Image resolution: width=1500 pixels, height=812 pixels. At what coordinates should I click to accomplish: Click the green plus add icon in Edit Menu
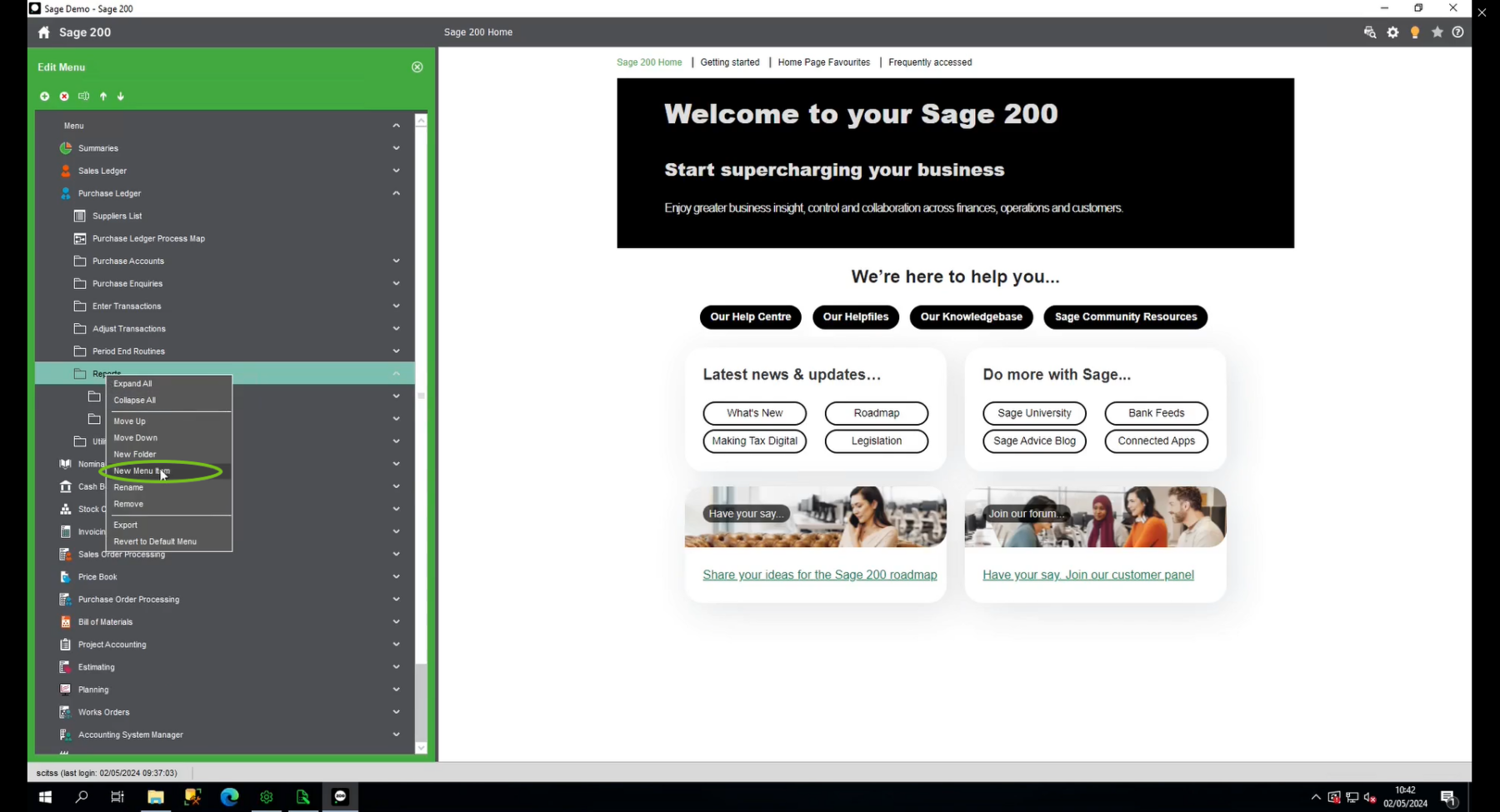point(44,97)
